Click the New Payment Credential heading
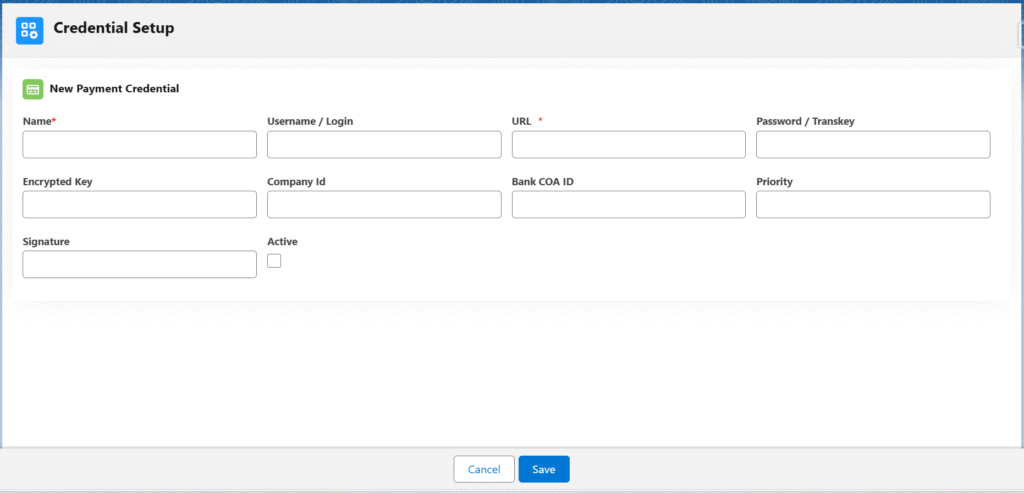The image size is (1024, 493). (x=114, y=89)
